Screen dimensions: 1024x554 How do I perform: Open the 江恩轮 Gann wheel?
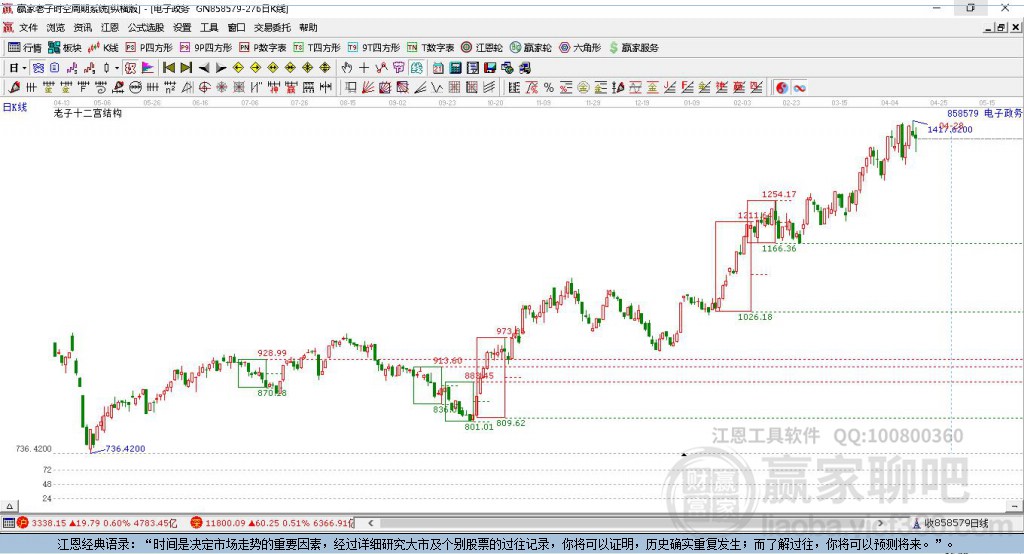[482, 48]
